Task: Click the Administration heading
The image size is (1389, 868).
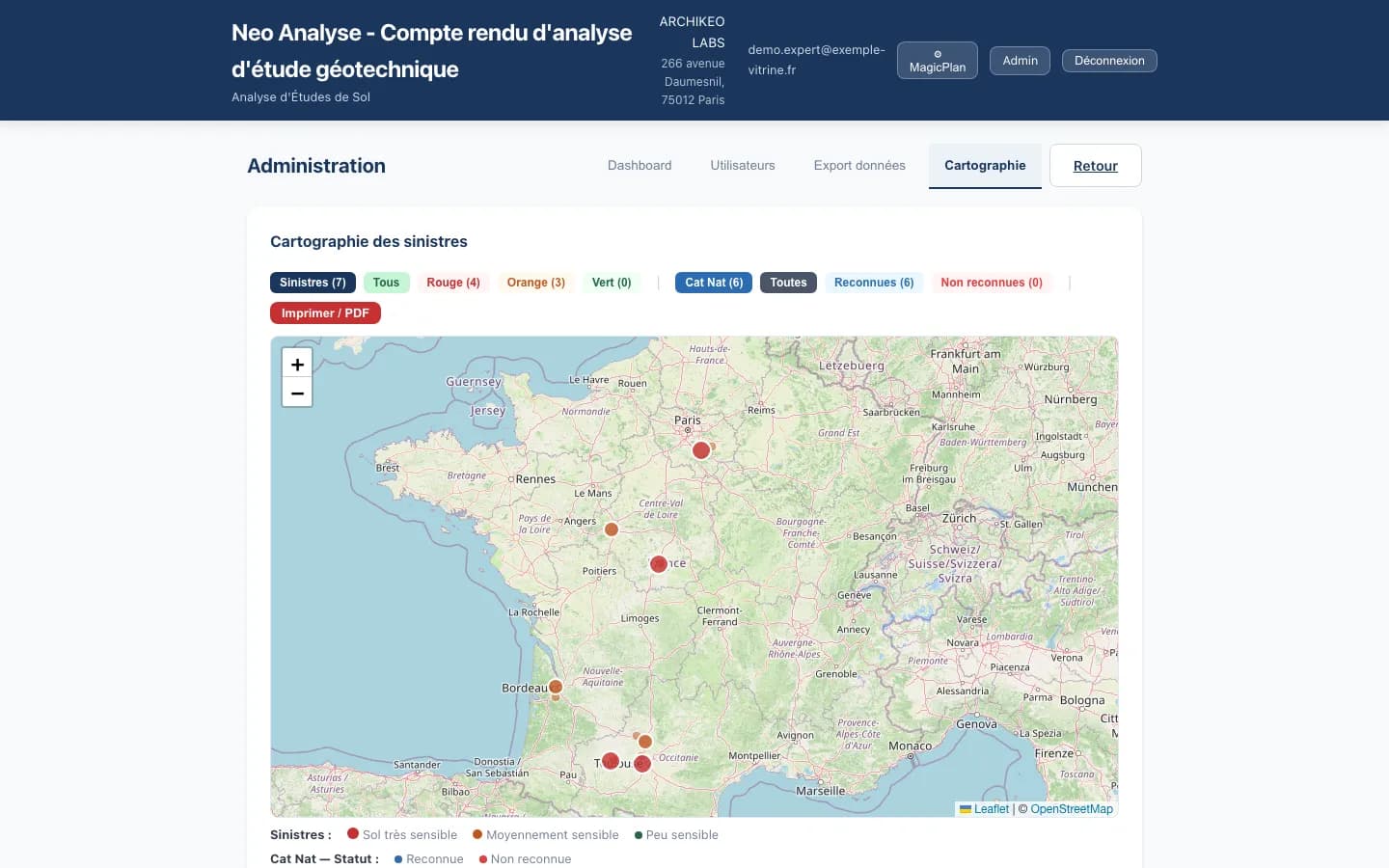Action: pyautogui.click(x=316, y=166)
